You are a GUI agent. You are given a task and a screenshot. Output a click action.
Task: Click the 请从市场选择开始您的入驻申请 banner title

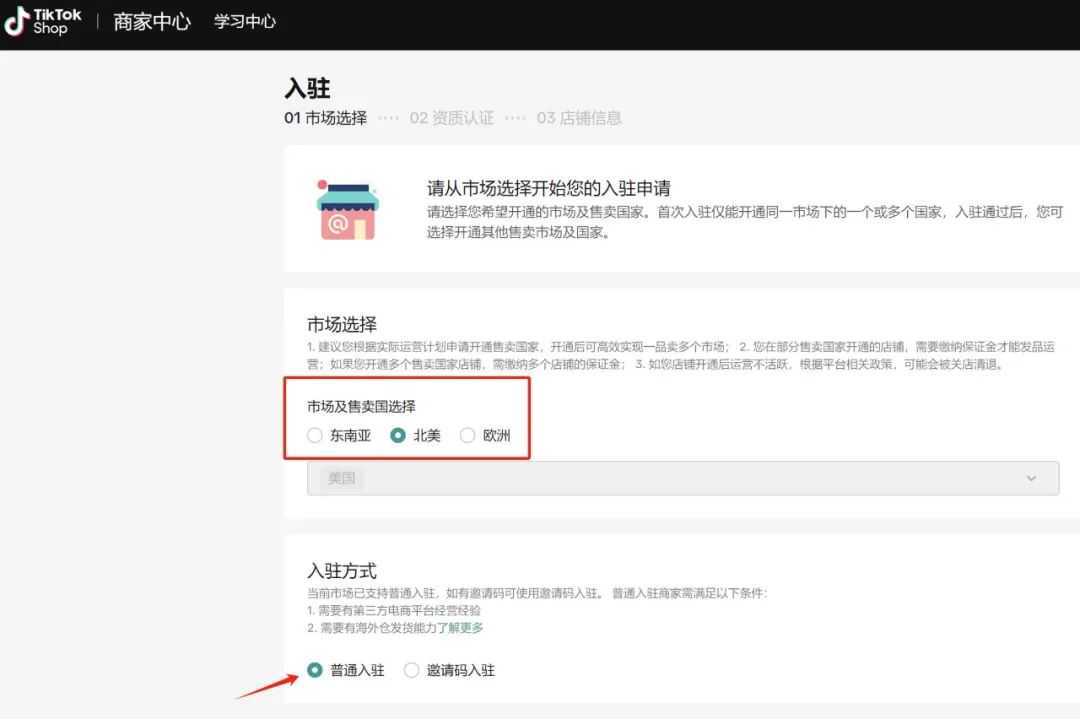click(x=548, y=188)
